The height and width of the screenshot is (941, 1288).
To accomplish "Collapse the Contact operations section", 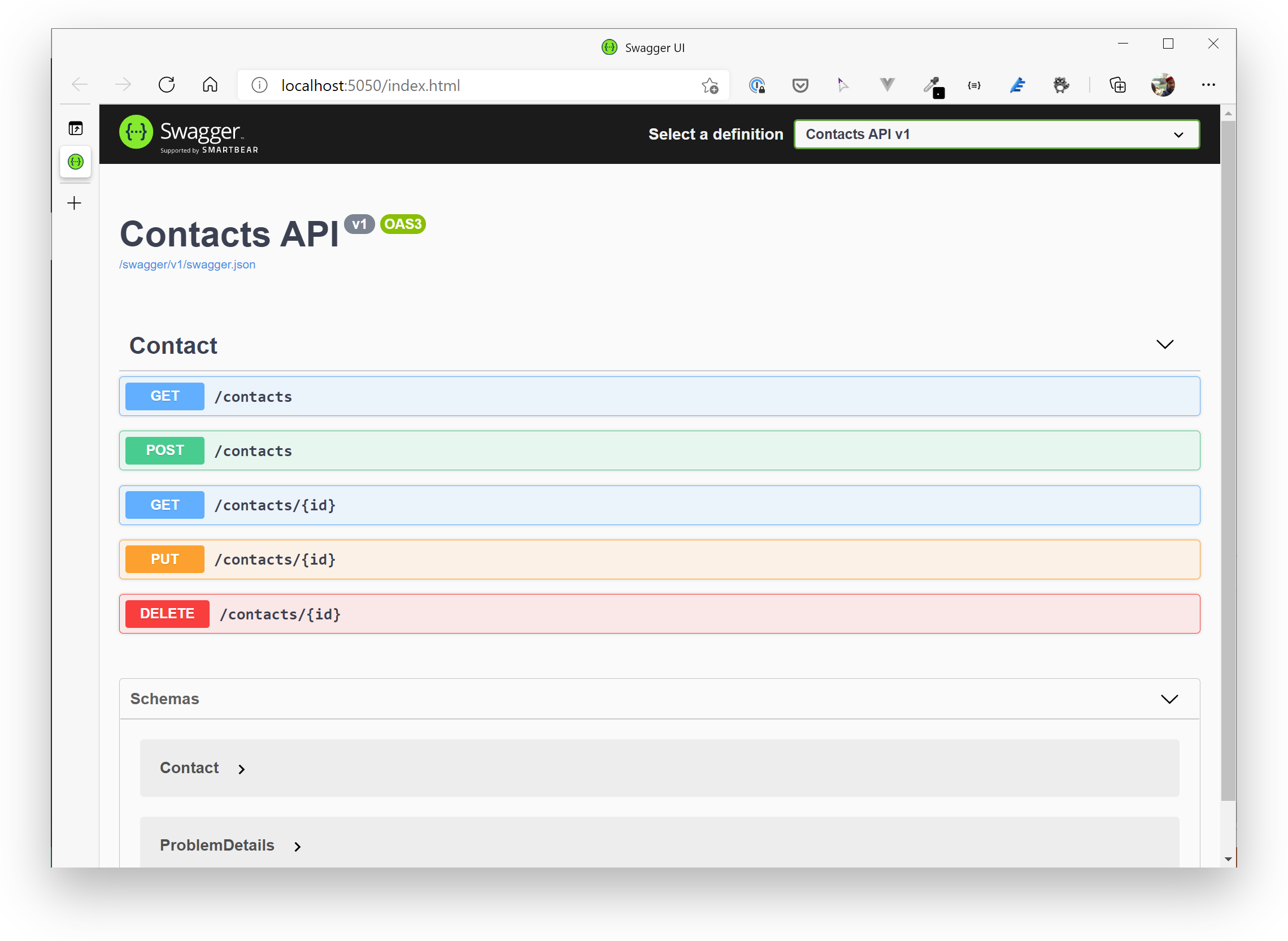I will click(1164, 345).
